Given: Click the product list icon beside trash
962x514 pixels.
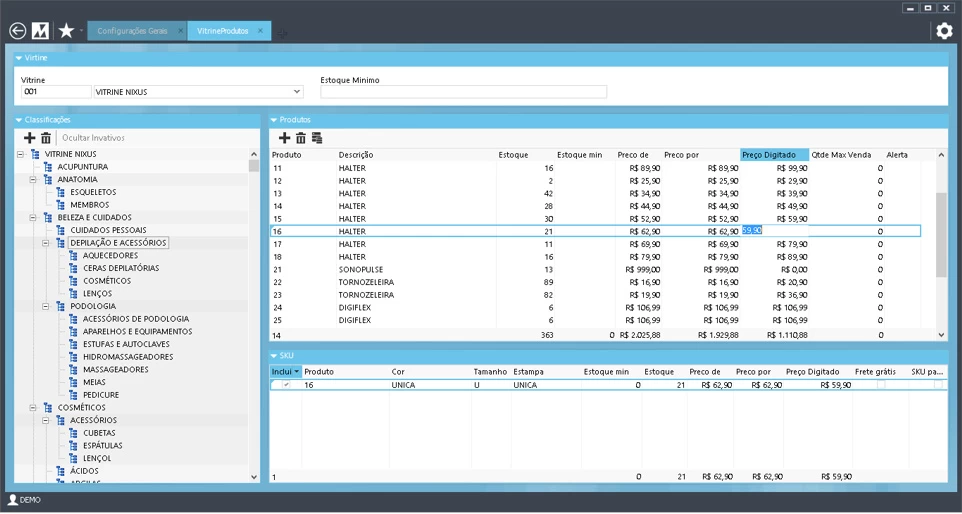Looking at the screenshot, I should tap(317, 138).
